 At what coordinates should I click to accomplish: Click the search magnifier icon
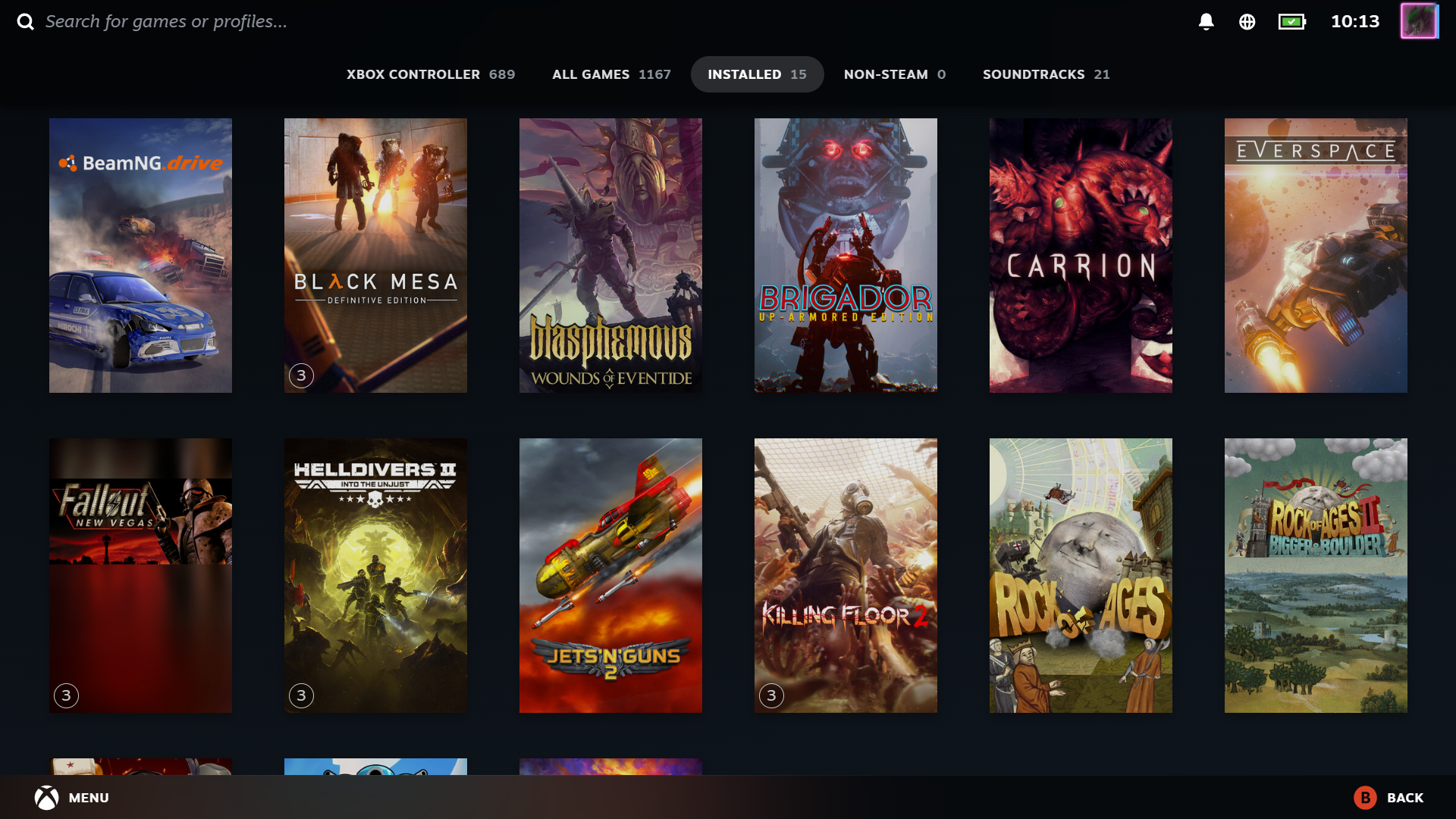coord(26,21)
